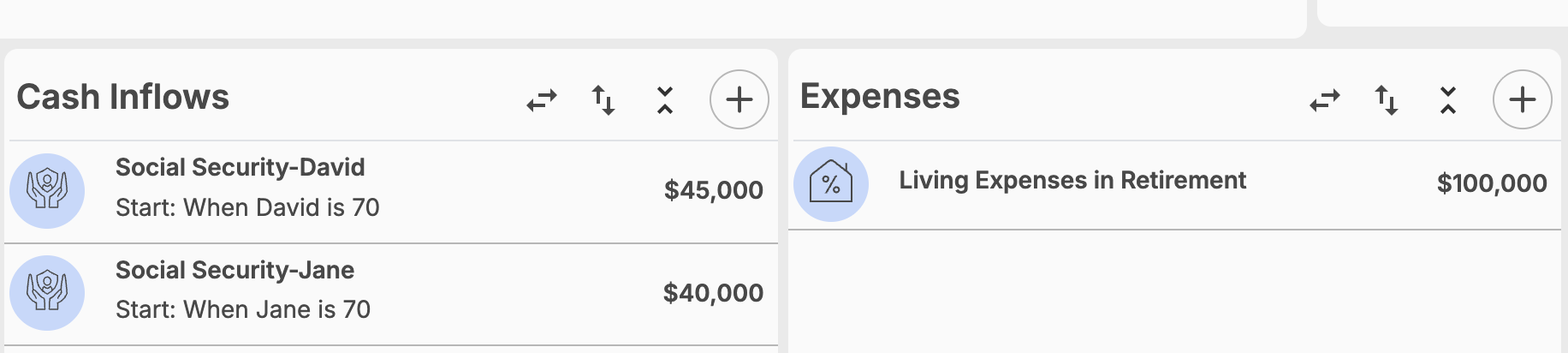Sort Expenses with up-down arrows icon
This screenshot has height=353, width=1568.
tap(1387, 100)
